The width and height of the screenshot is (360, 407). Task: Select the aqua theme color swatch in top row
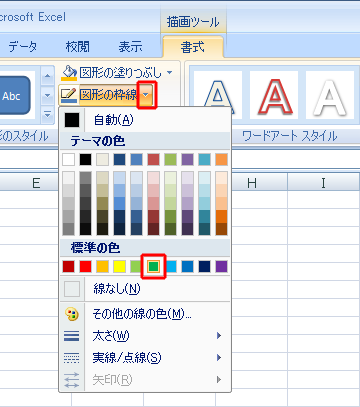204,160
